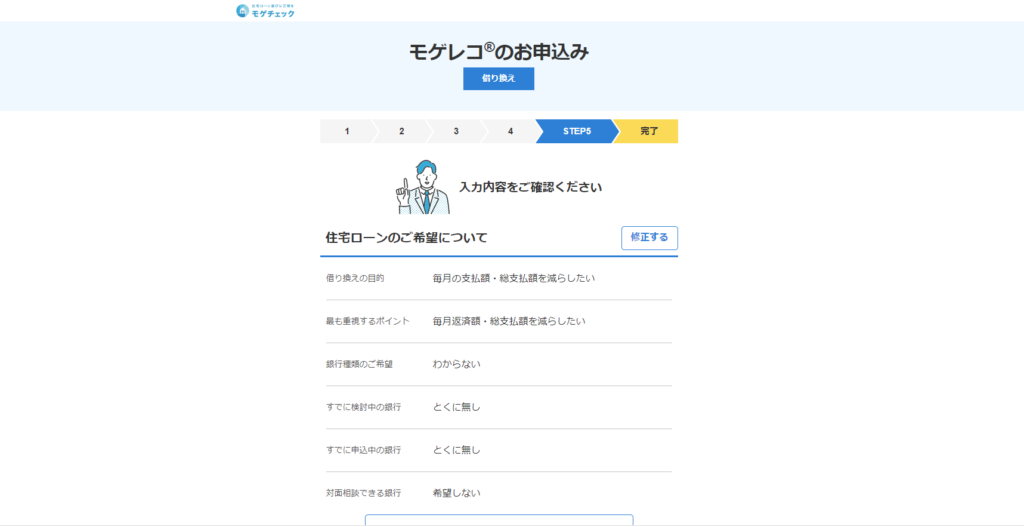
Task: Click とくに無し value for 申込中の銀行
Action: (x=456, y=451)
